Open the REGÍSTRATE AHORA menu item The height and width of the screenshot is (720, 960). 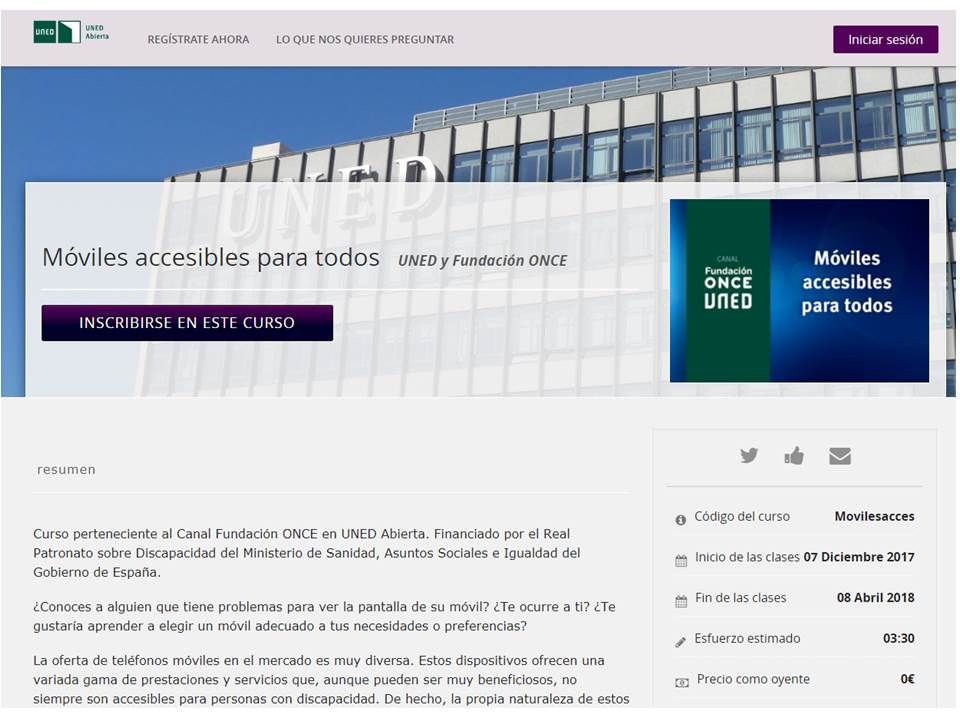click(x=198, y=40)
